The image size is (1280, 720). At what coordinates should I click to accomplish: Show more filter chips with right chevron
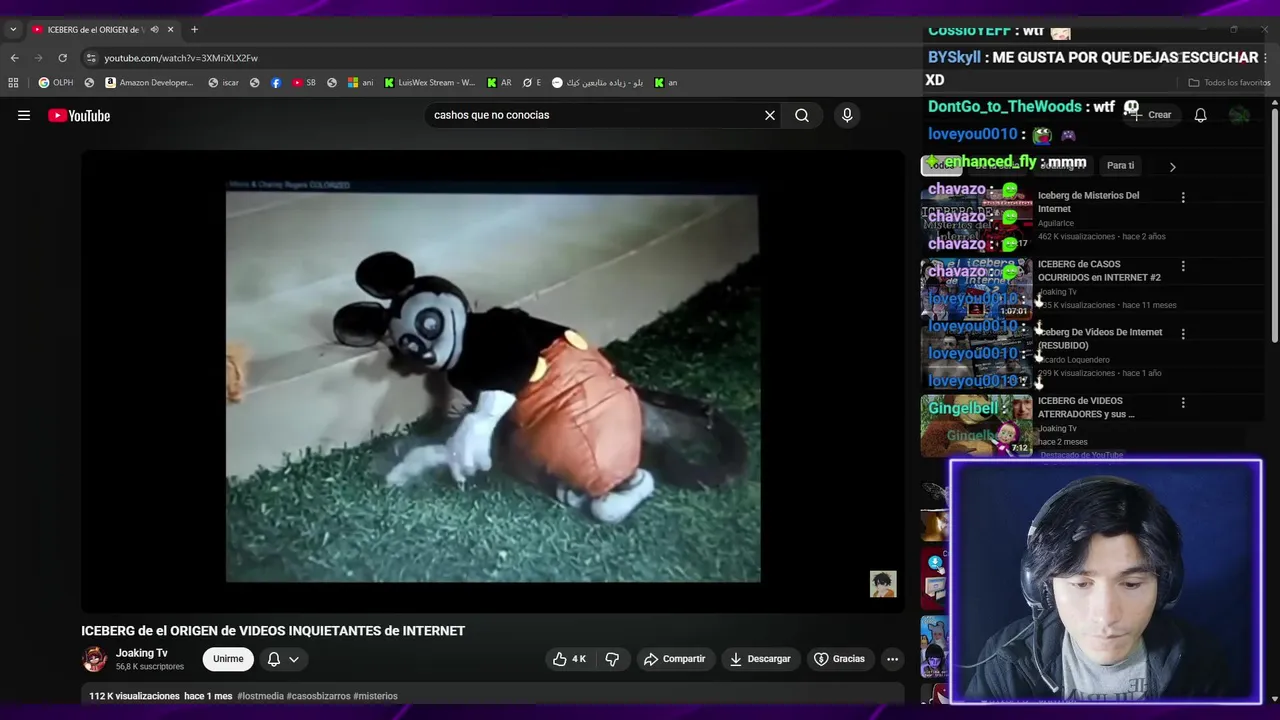(1172, 167)
